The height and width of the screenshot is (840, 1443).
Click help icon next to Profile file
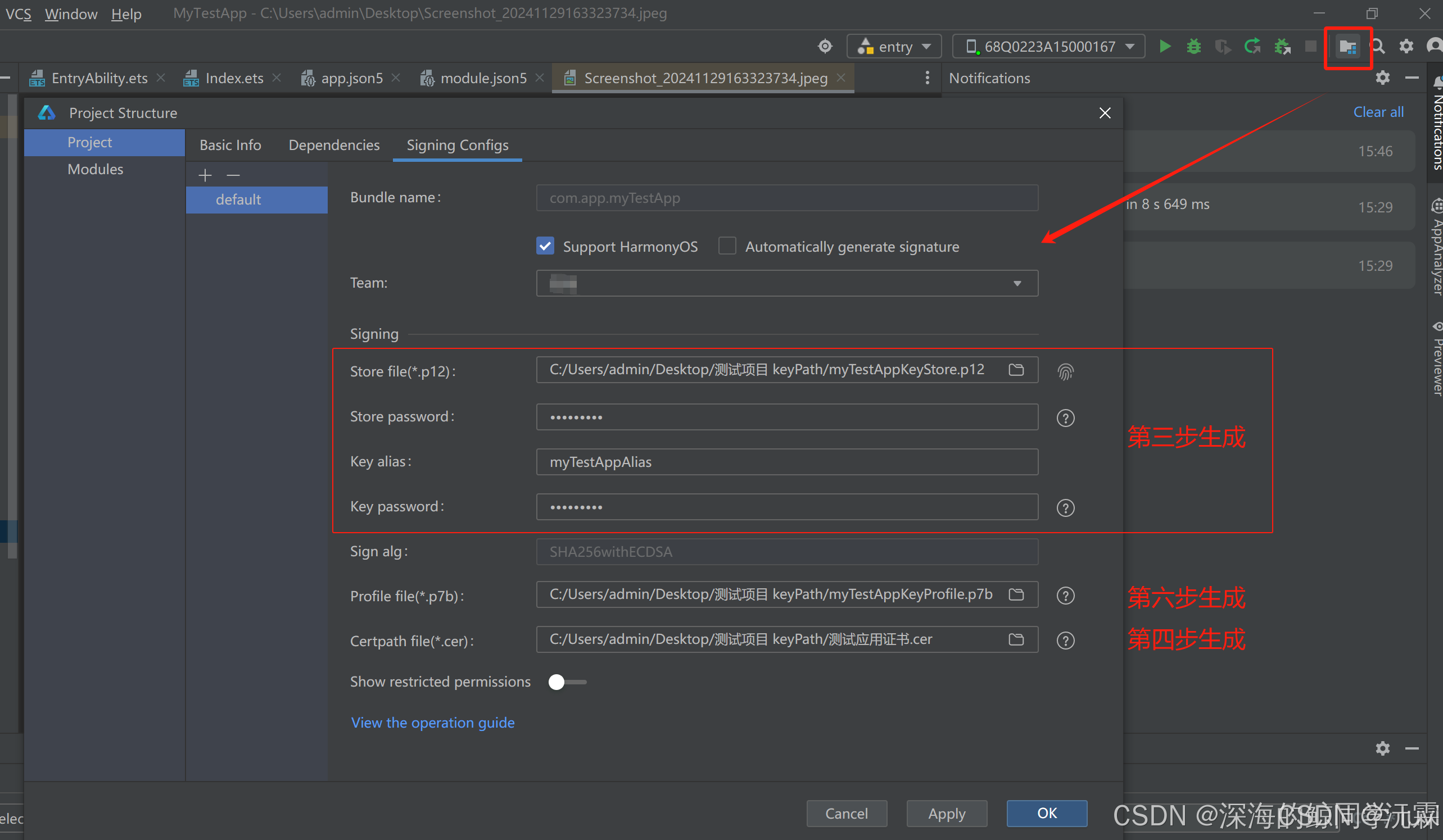click(1065, 596)
